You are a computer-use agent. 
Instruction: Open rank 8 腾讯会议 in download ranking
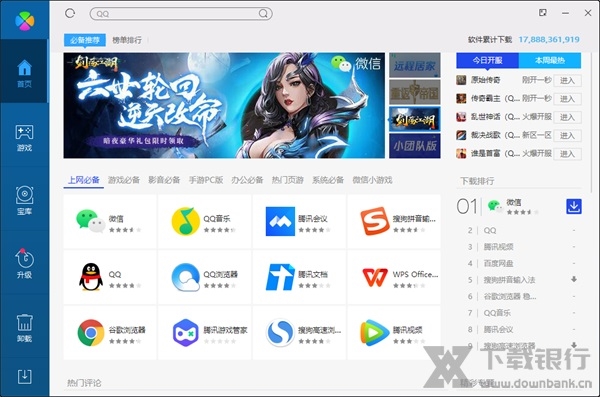pos(498,329)
